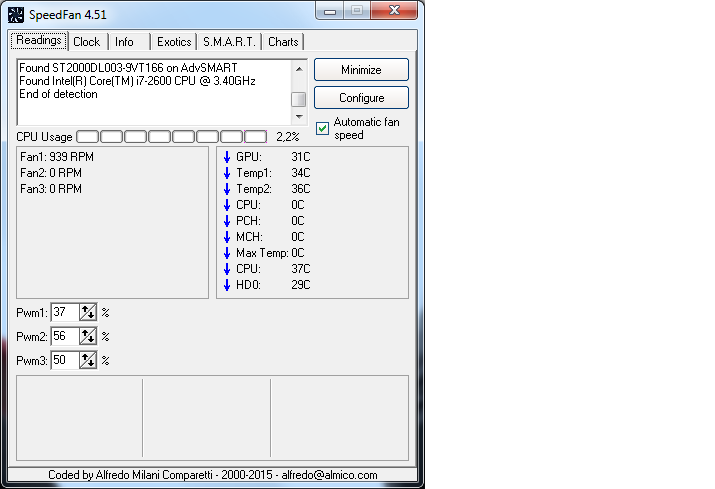Adjust Pwm1 with its up/down spinner
Viewport: 715px width, 489px height.
point(88,312)
